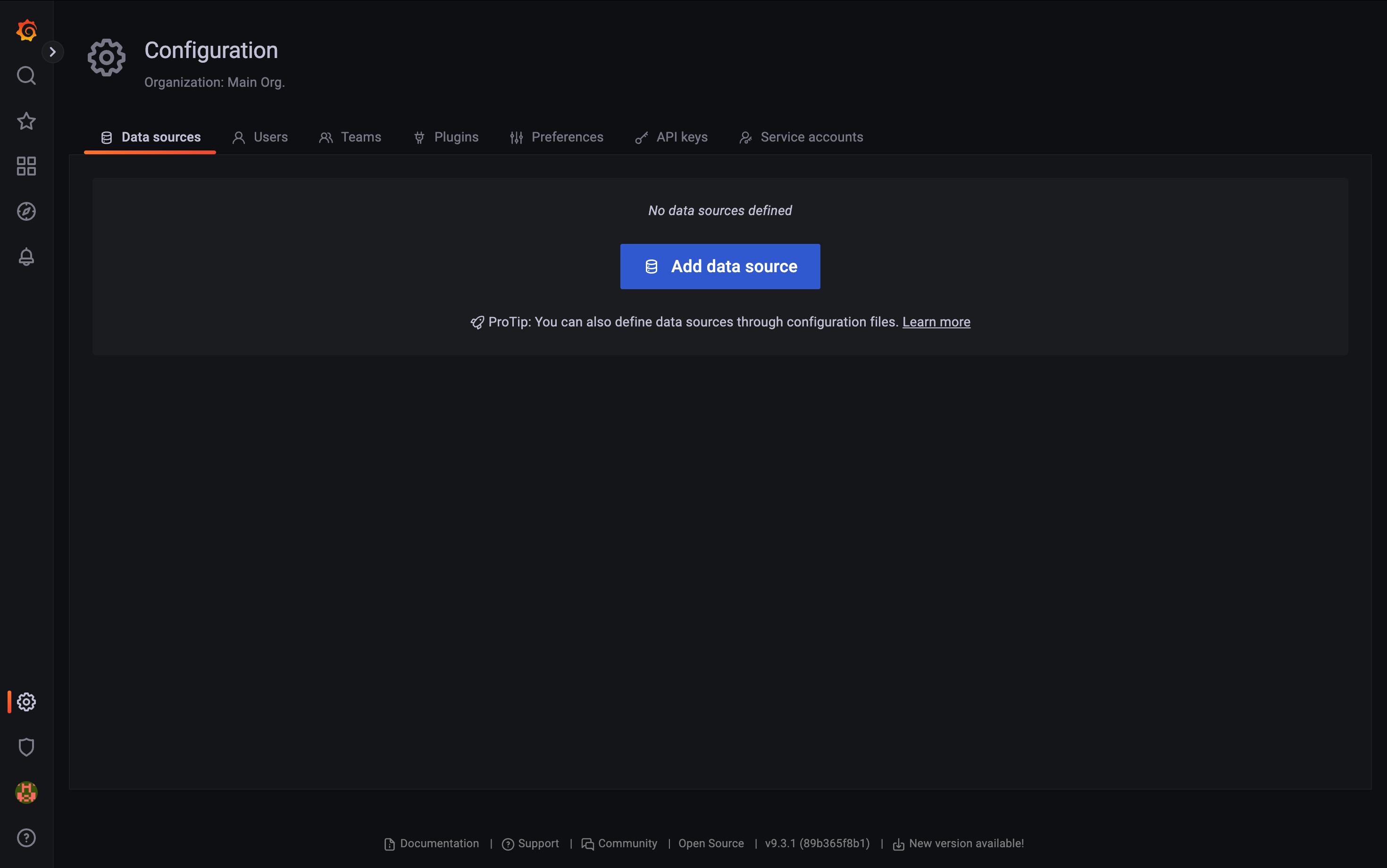This screenshot has height=868, width=1387.
Task: Open the user profile avatar
Action: click(26, 792)
